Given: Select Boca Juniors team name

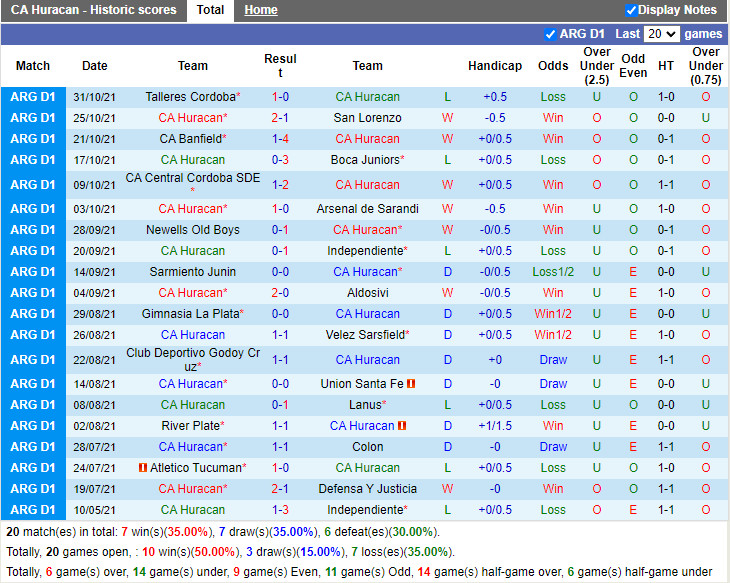Looking at the screenshot, I should click(x=365, y=160).
